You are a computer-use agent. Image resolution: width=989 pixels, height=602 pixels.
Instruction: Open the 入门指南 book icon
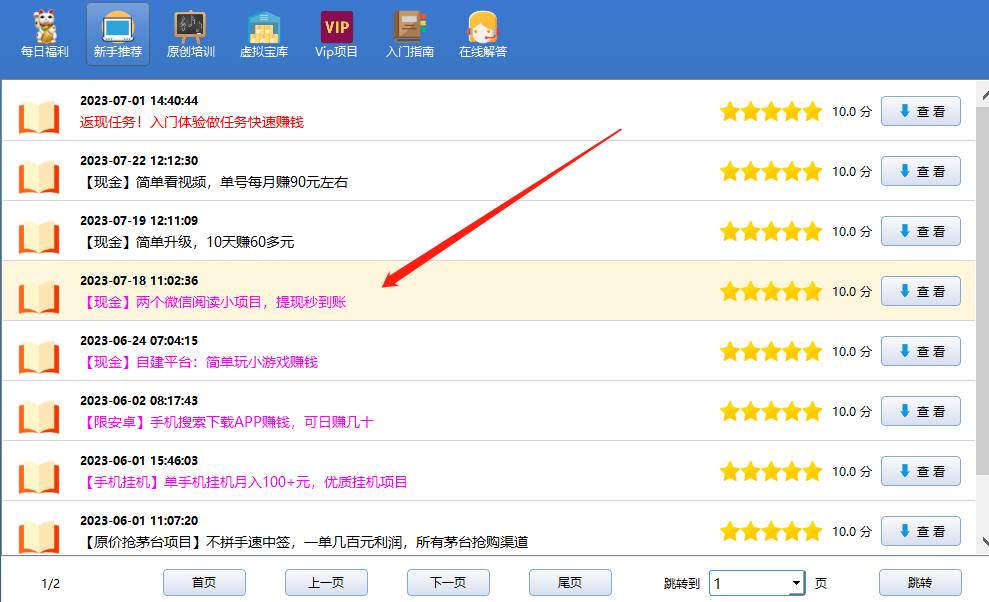point(410,35)
